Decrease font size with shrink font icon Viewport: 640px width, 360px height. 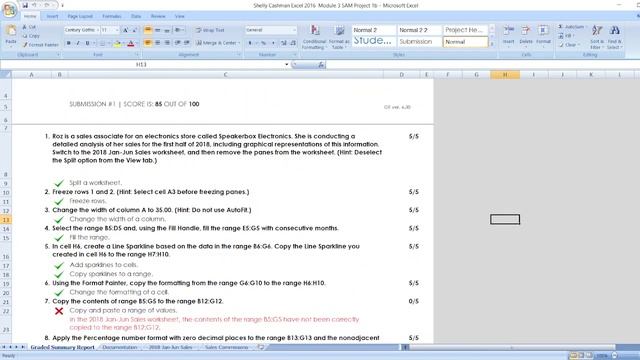[x=134, y=30]
